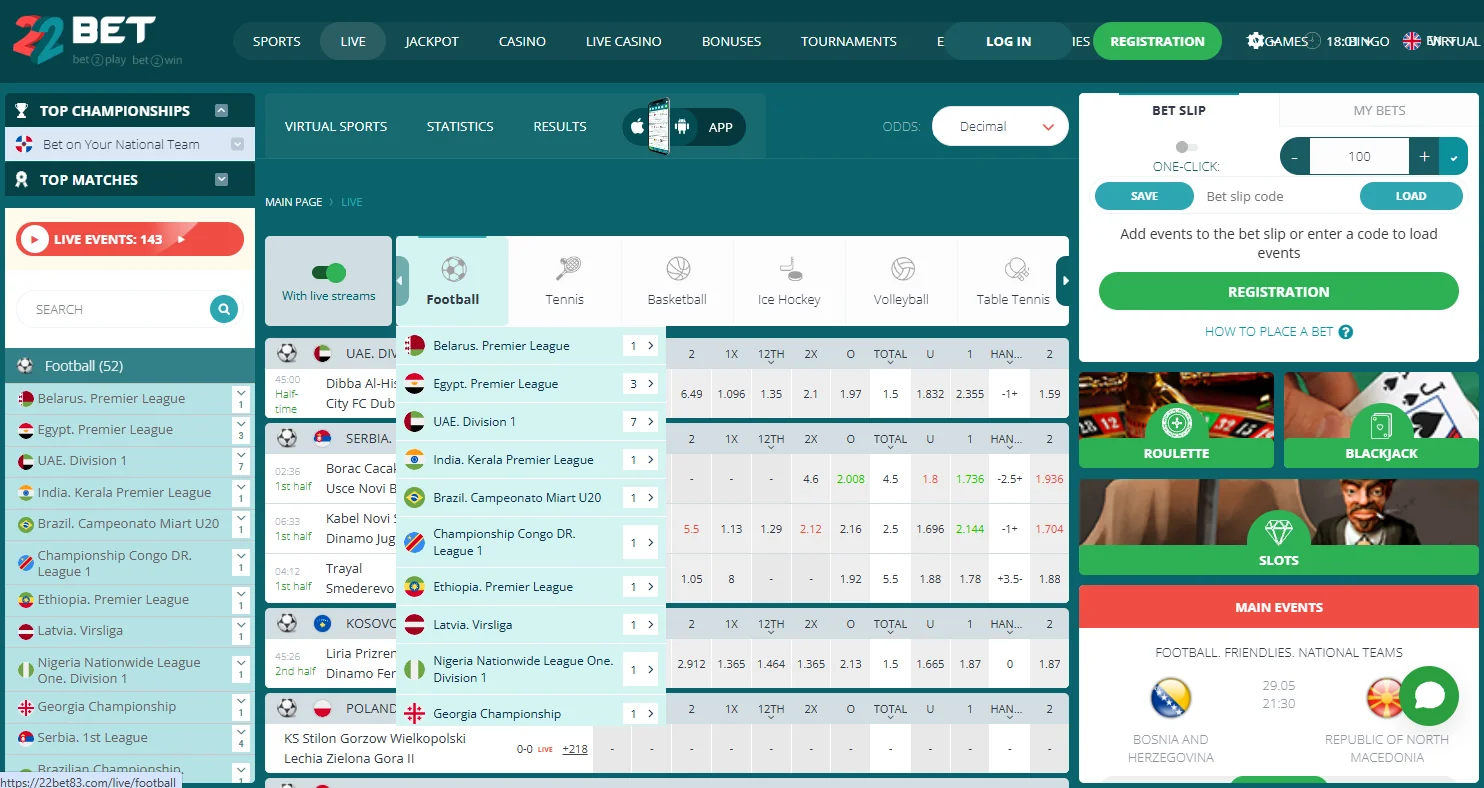Expand UAE Division 1 in dropdown list
Viewport: 1484px width, 788px height.
(x=641, y=422)
